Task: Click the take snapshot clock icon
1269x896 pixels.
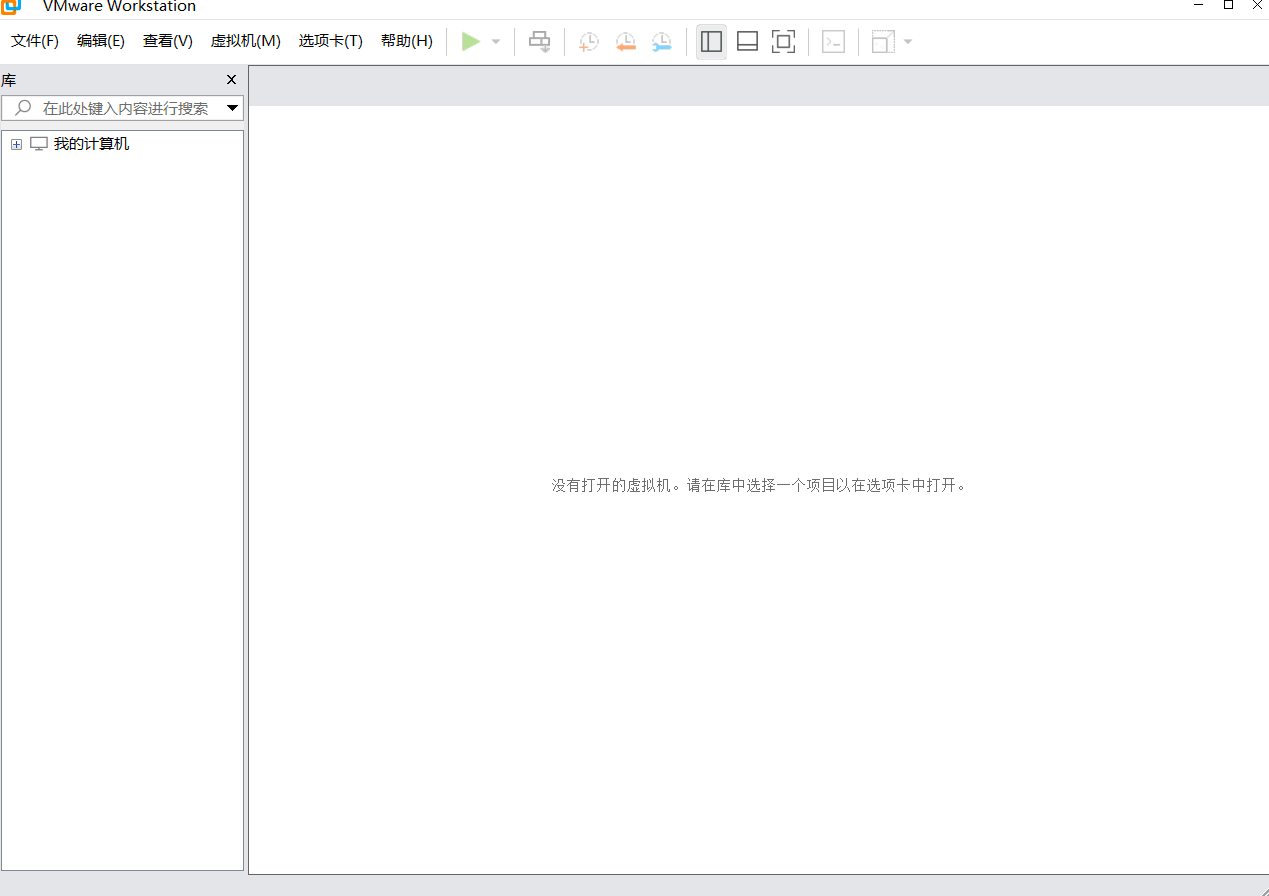Action: 589,42
